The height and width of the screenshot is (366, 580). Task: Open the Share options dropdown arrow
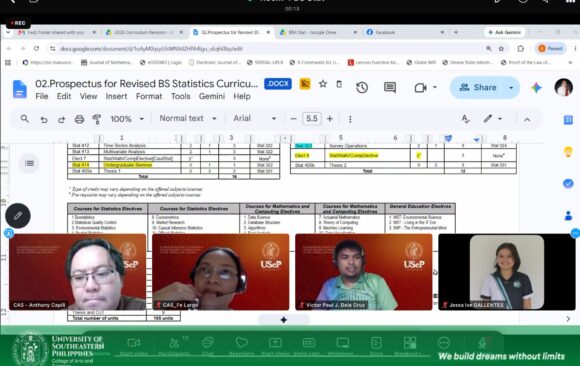coord(511,88)
